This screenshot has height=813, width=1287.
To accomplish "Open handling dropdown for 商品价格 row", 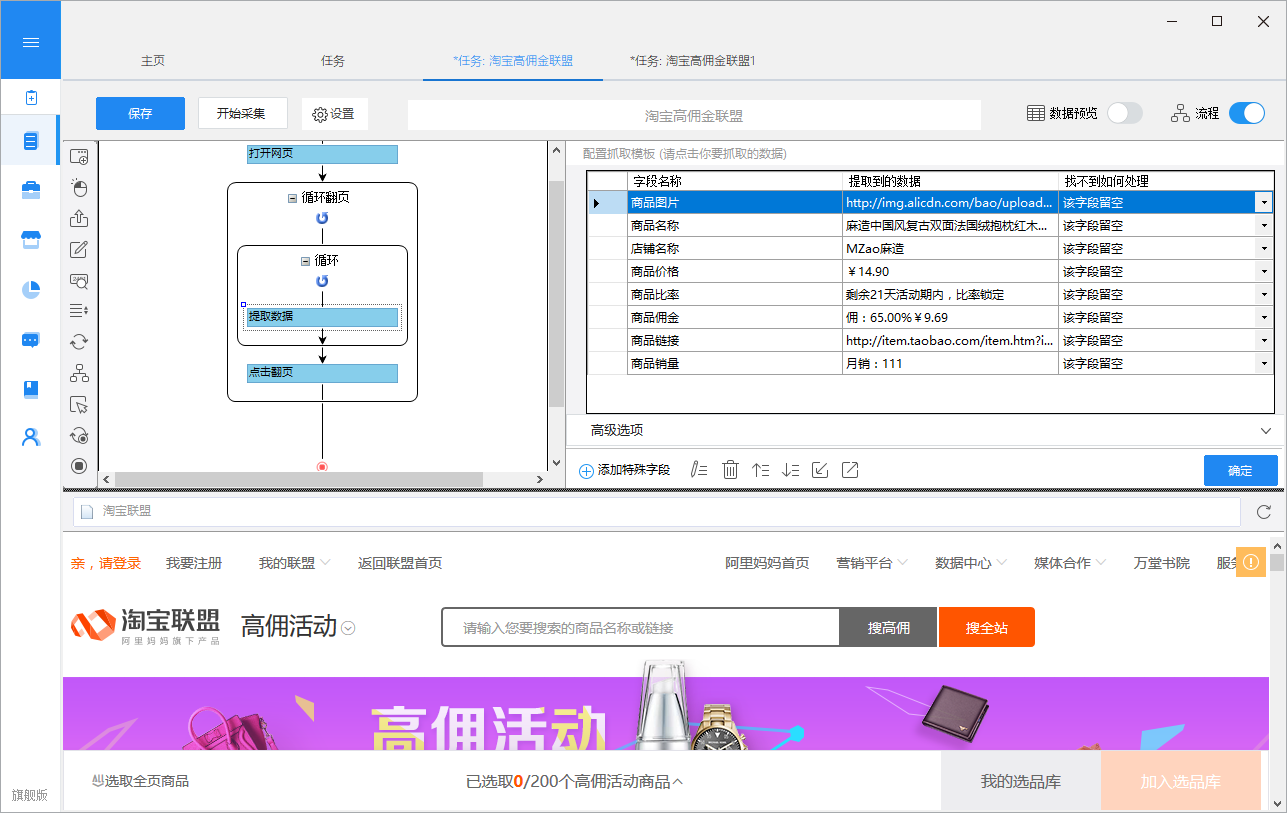I will 1265,272.
